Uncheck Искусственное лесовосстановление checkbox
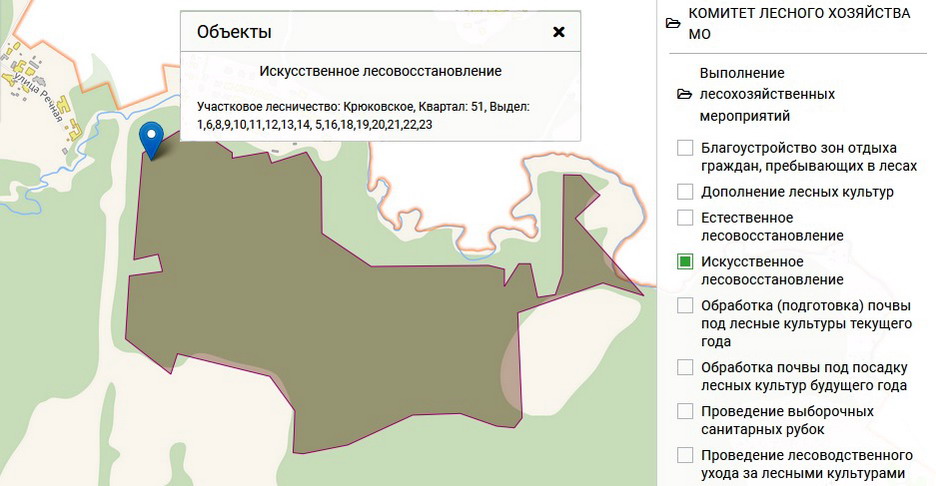Screen dimensions: 936x486 tap(685, 262)
